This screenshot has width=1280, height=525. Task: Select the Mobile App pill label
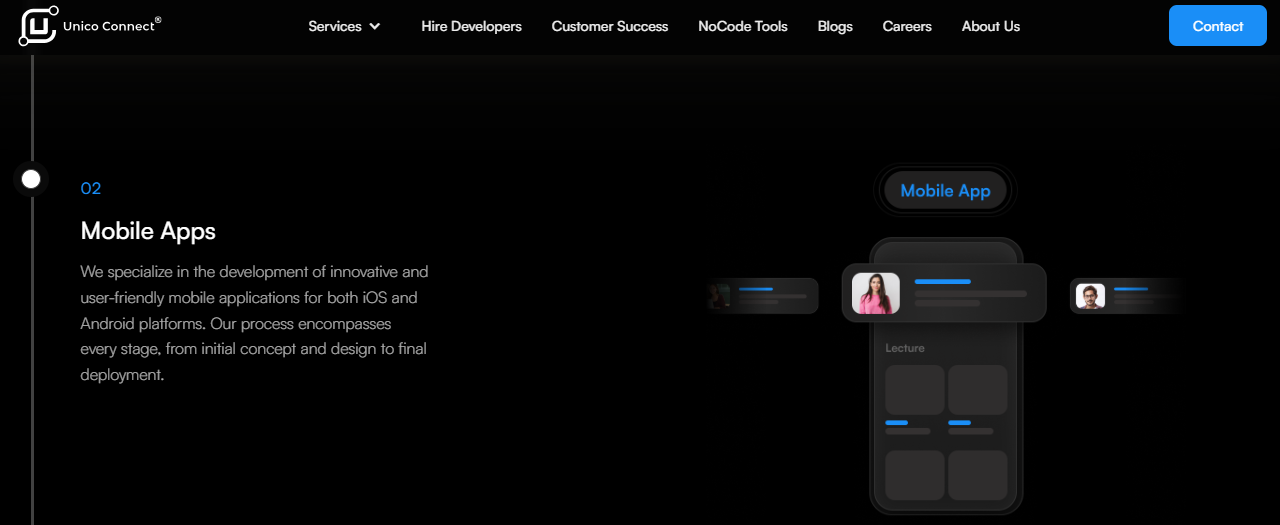(x=945, y=190)
